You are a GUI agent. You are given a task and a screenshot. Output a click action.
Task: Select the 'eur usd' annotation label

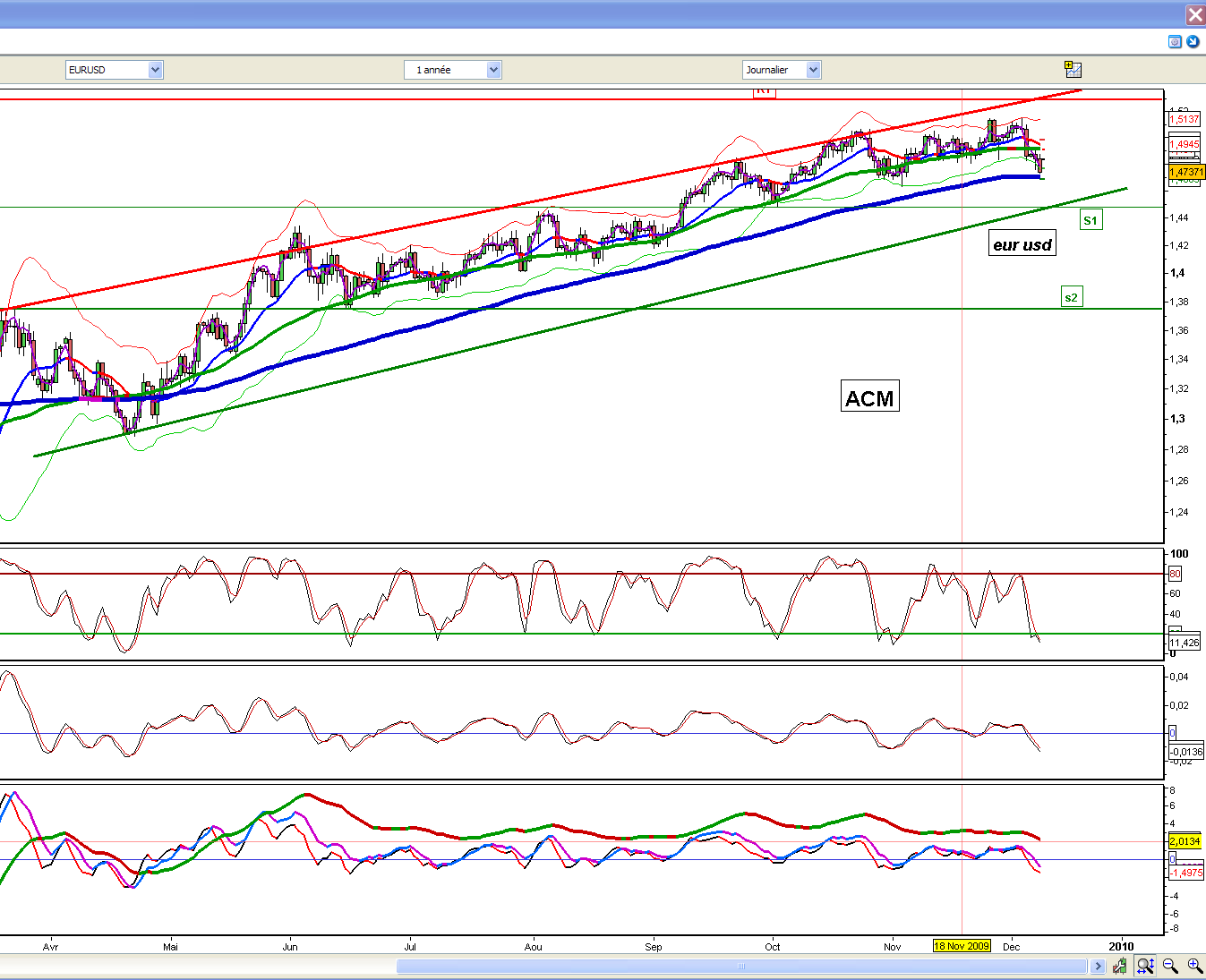1022,244
